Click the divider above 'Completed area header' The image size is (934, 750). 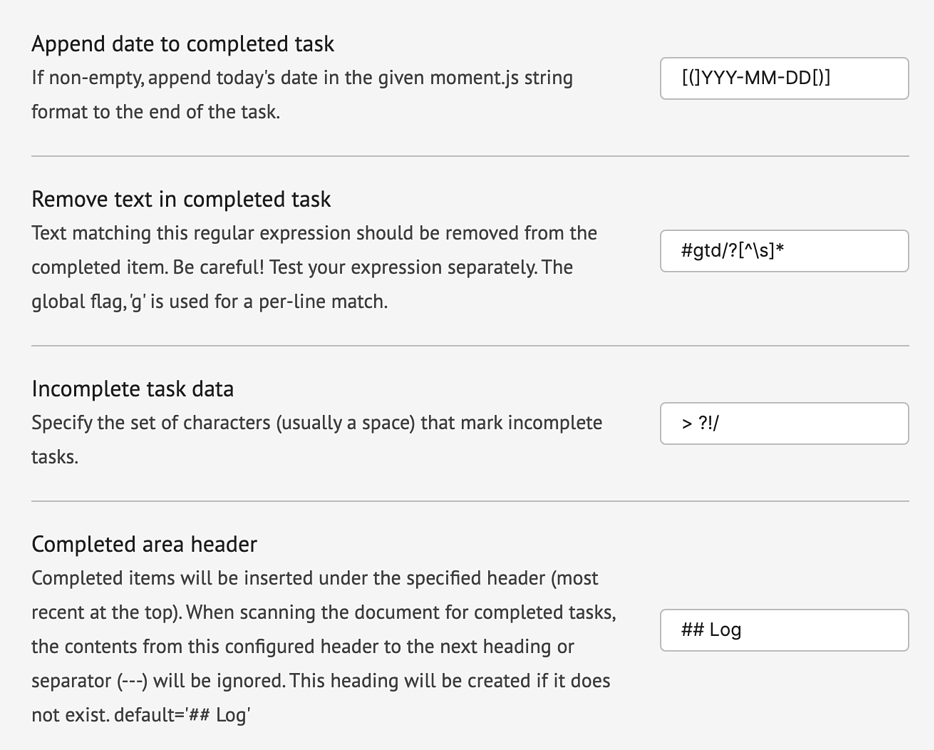click(470, 501)
